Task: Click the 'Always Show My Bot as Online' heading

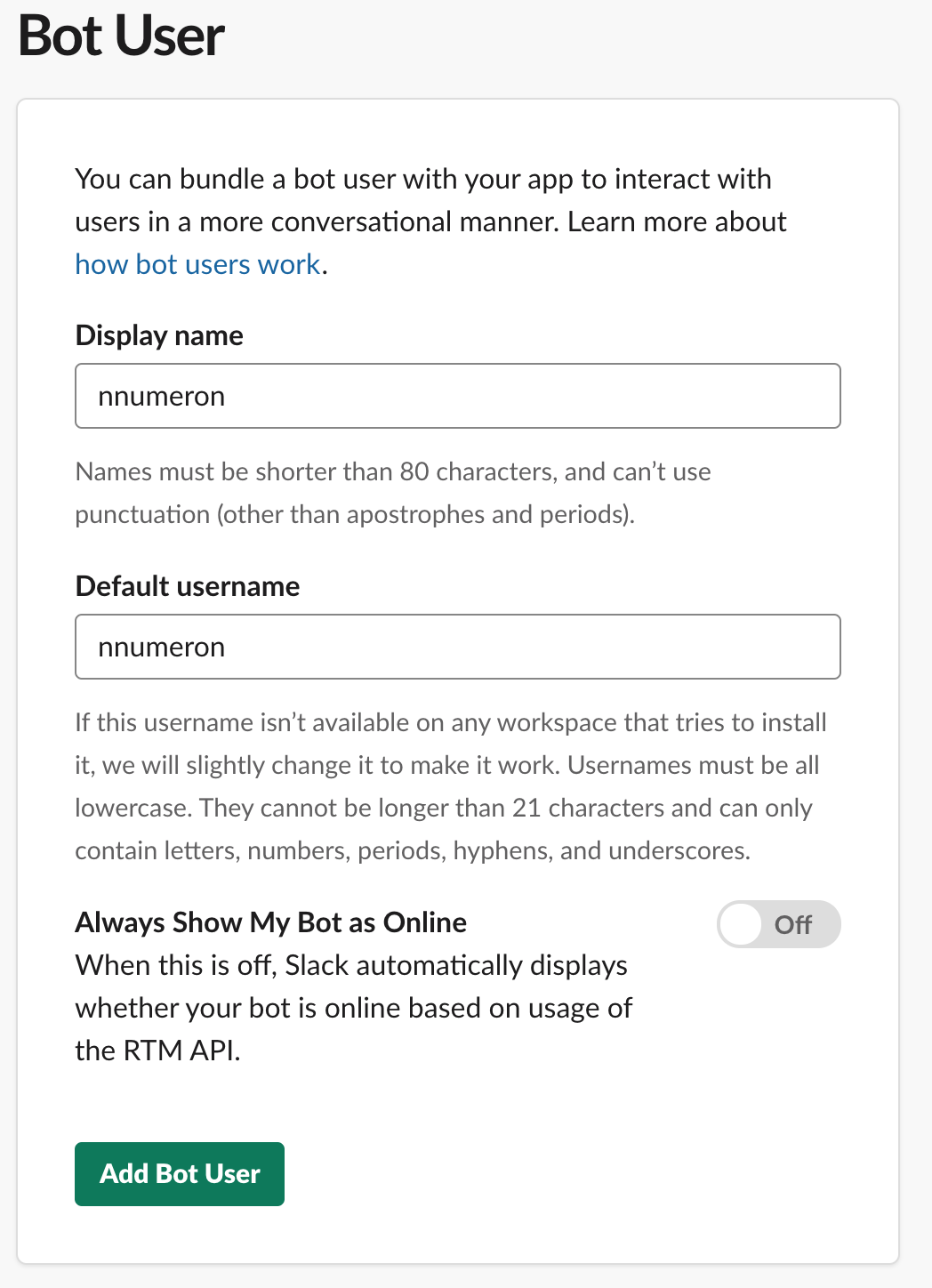Action: [271, 922]
